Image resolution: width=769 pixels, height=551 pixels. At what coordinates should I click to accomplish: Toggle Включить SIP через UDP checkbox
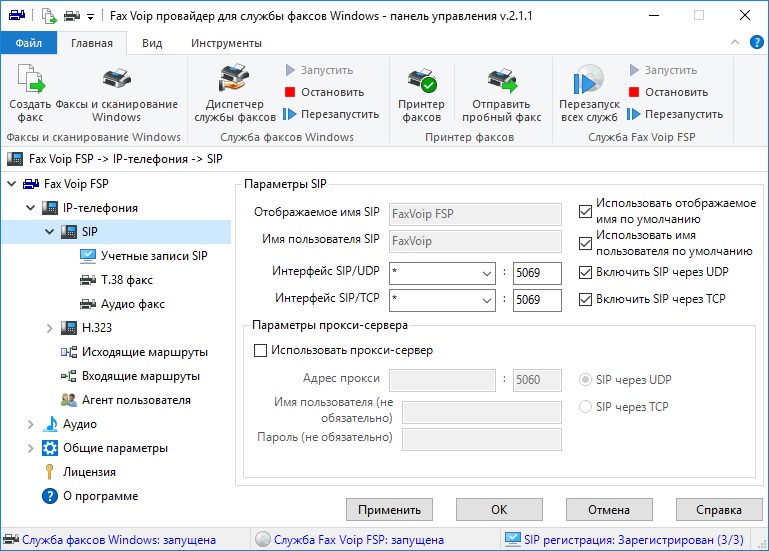point(585,272)
